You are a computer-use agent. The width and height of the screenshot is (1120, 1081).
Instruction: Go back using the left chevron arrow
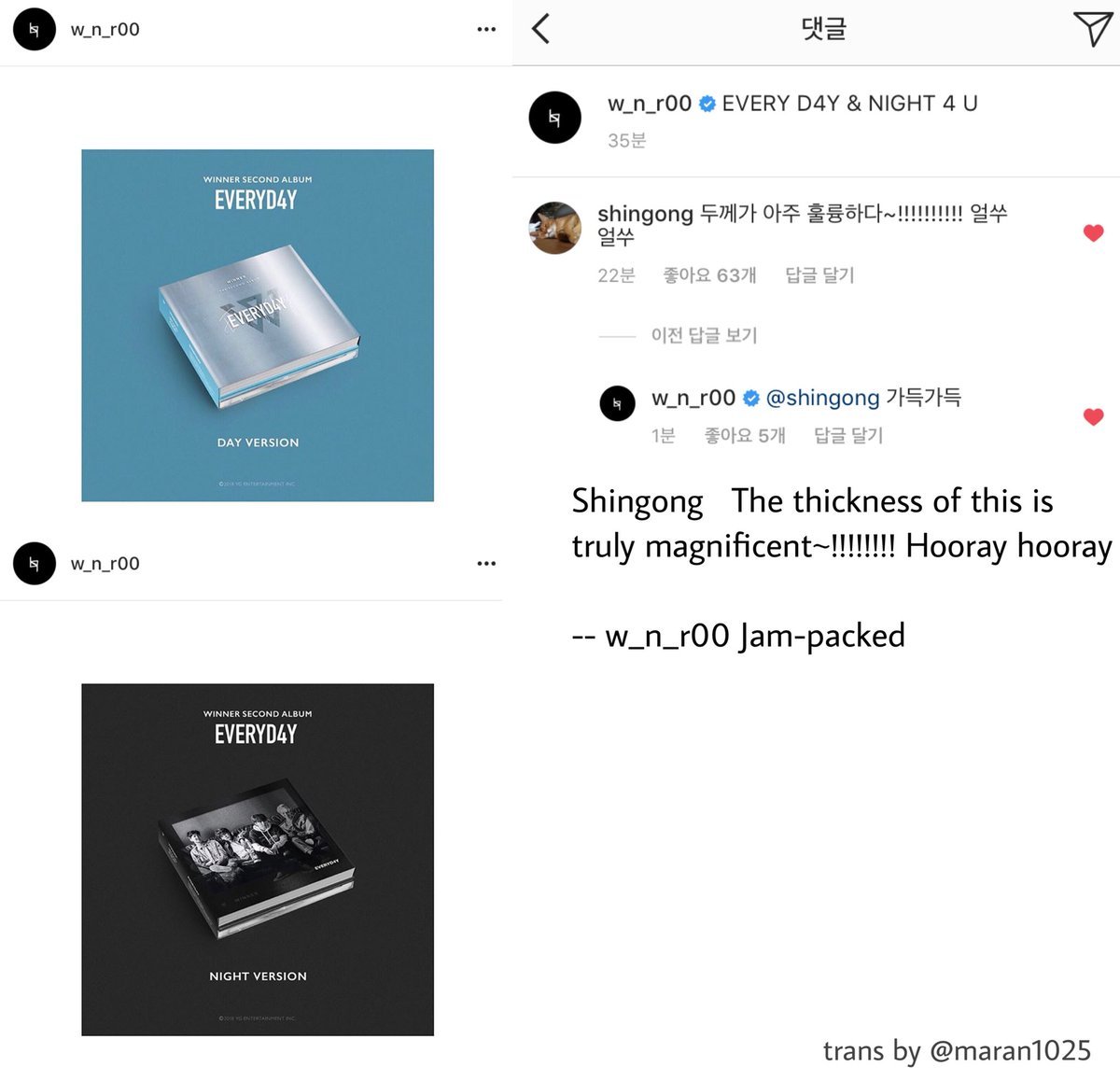click(540, 29)
